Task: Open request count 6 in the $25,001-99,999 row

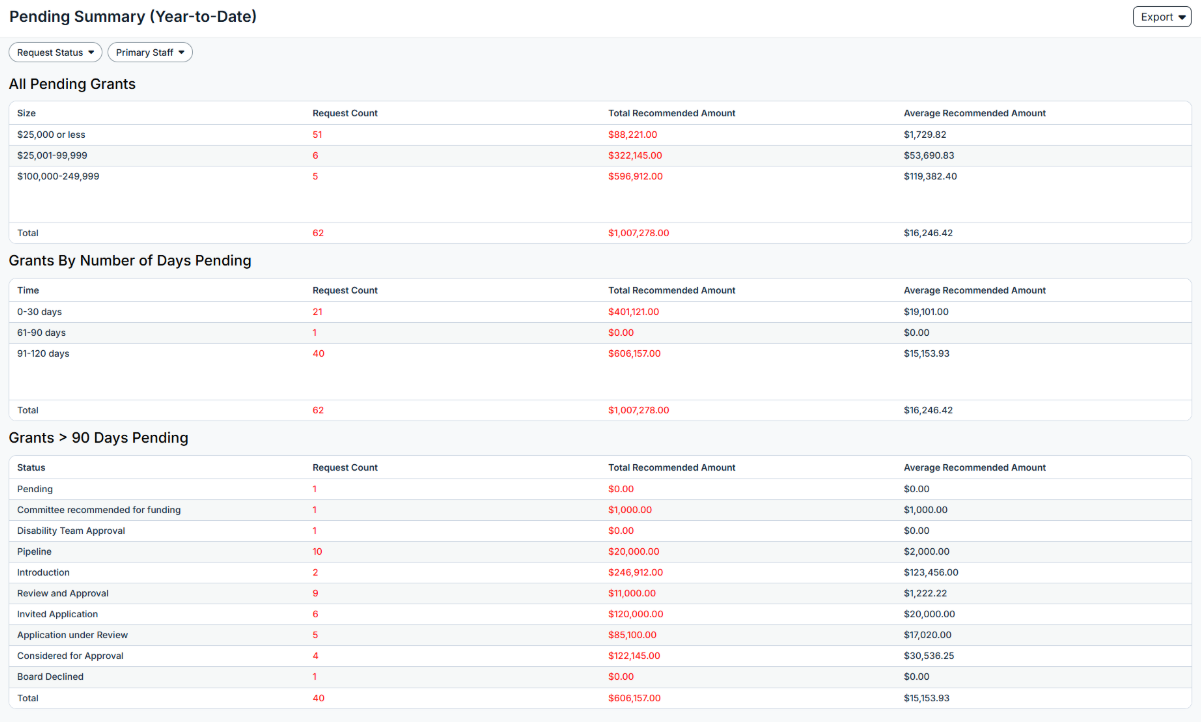Action: pos(315,155)
